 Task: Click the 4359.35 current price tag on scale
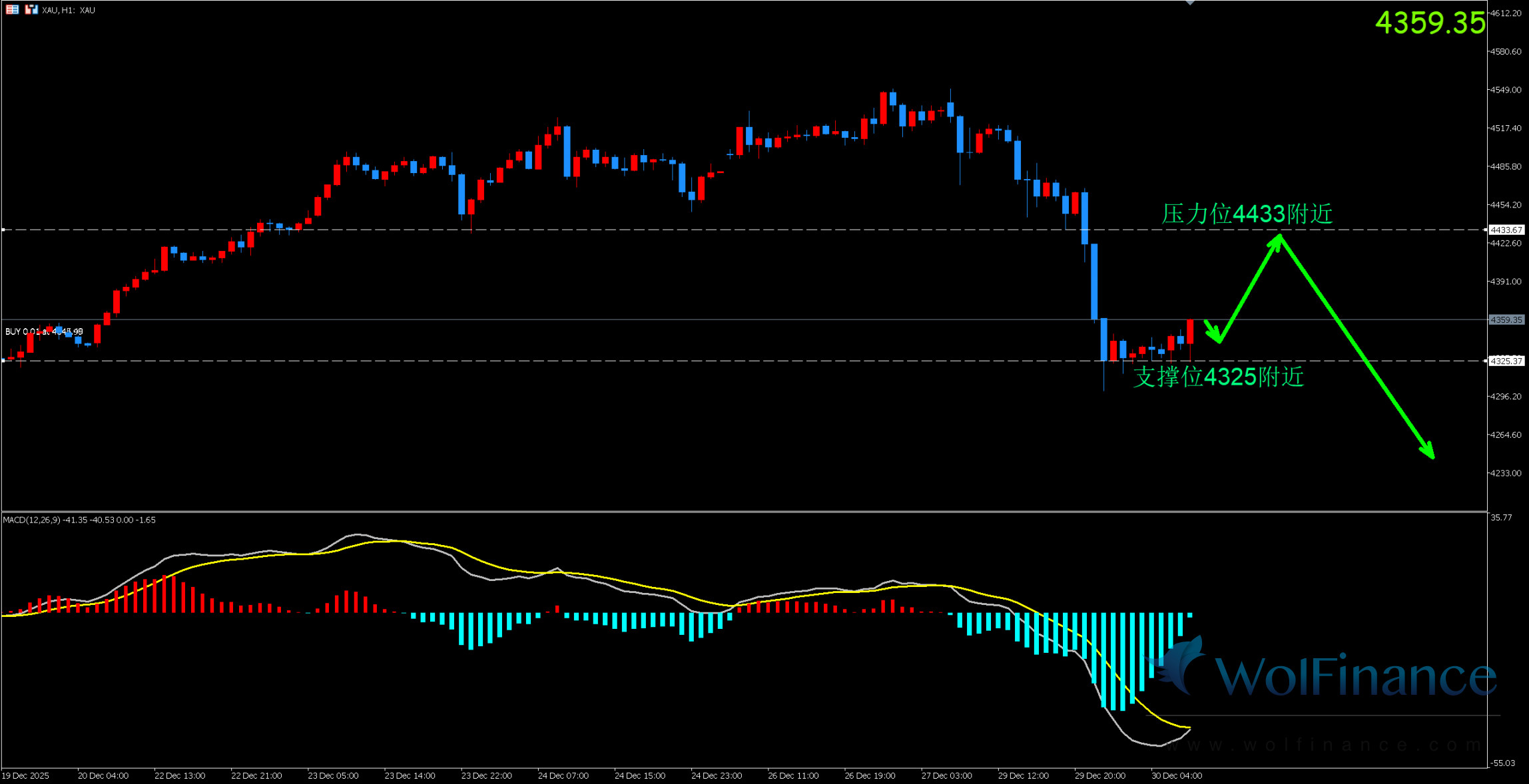[1506, 320]
